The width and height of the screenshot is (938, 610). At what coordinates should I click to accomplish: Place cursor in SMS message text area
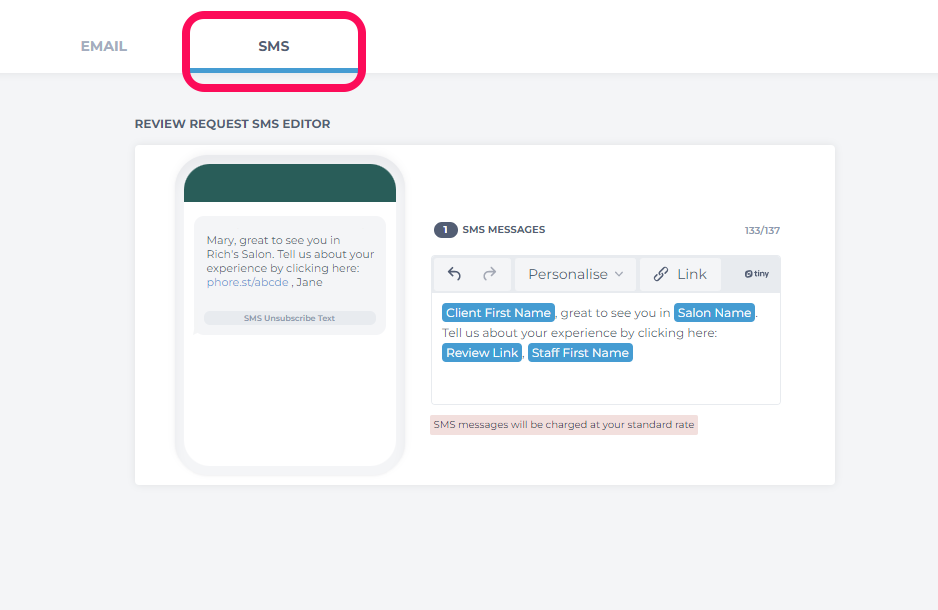click(x=605, y=349)
